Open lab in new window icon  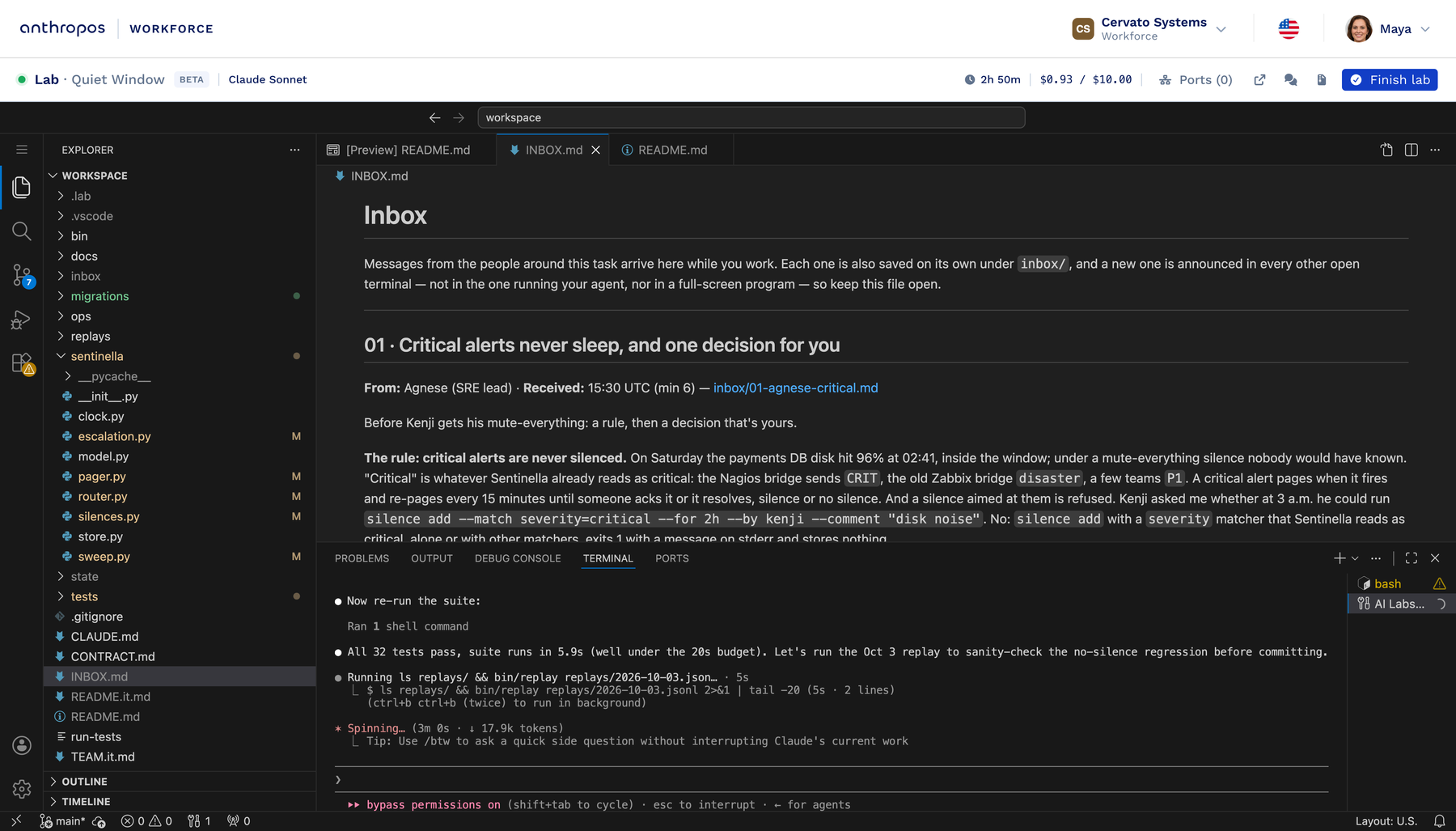coord(1259,80)
